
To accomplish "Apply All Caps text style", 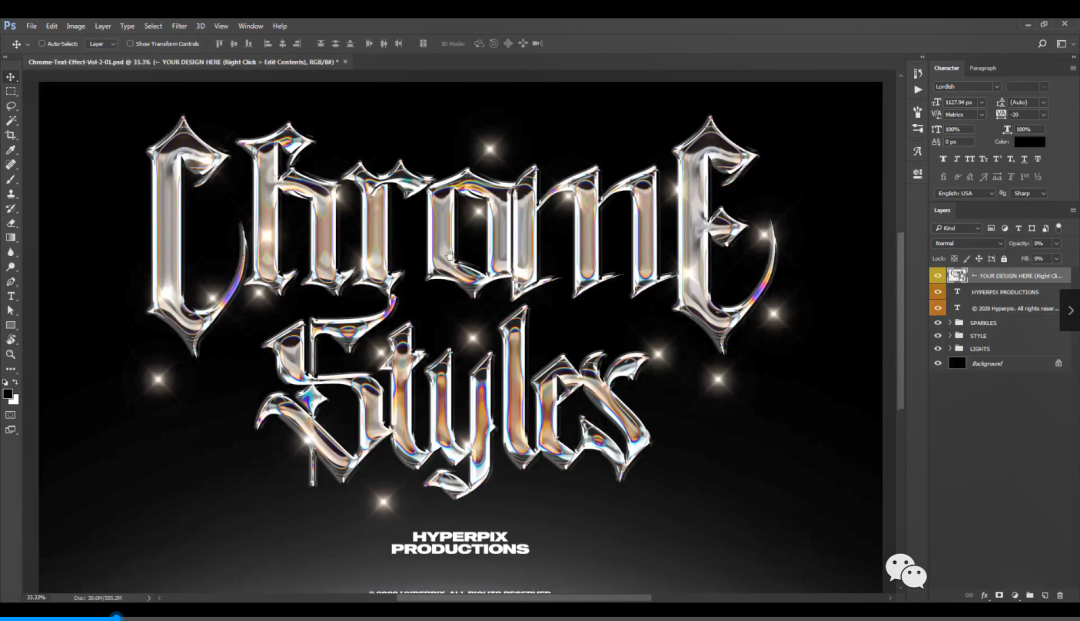I will point(970,159).
